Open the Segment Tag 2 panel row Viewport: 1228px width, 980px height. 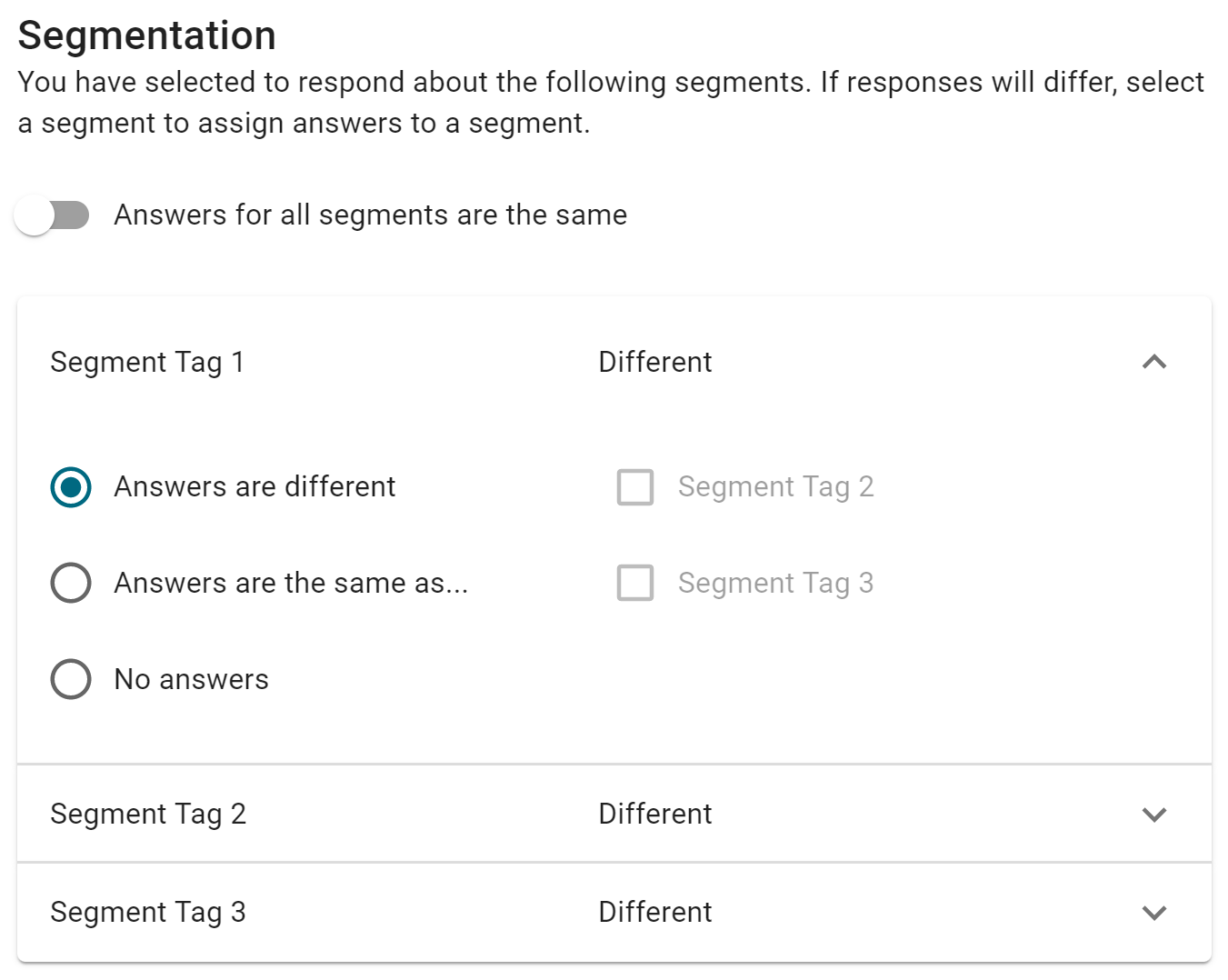coord(614,814)
